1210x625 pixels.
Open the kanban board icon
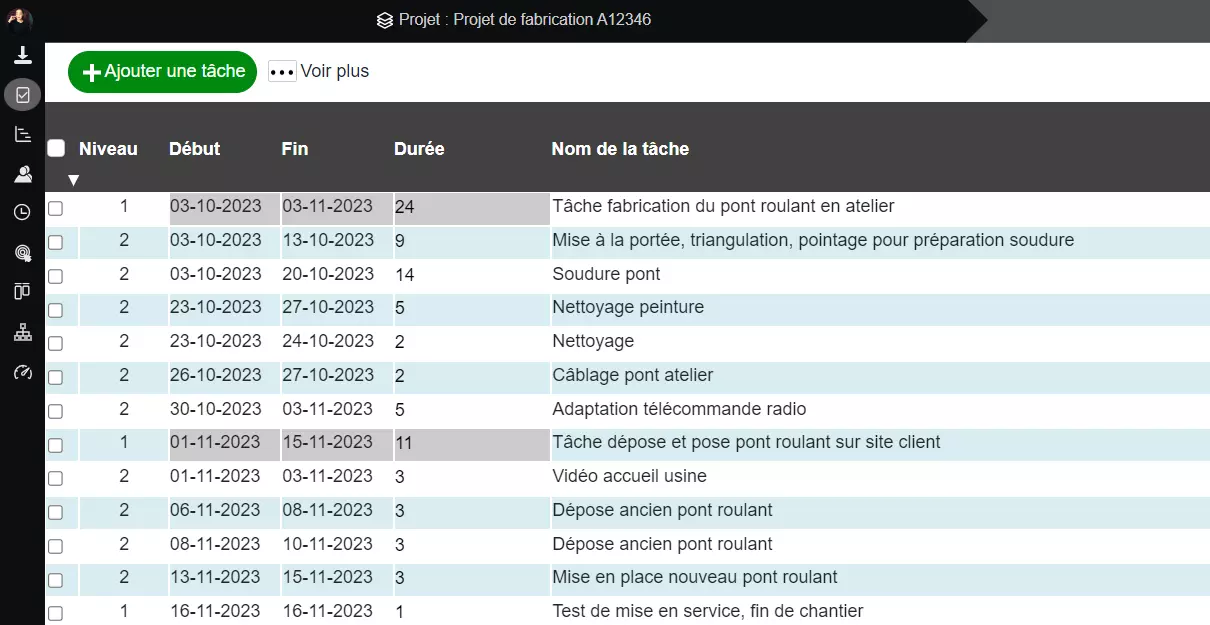(x=22, y=292)
